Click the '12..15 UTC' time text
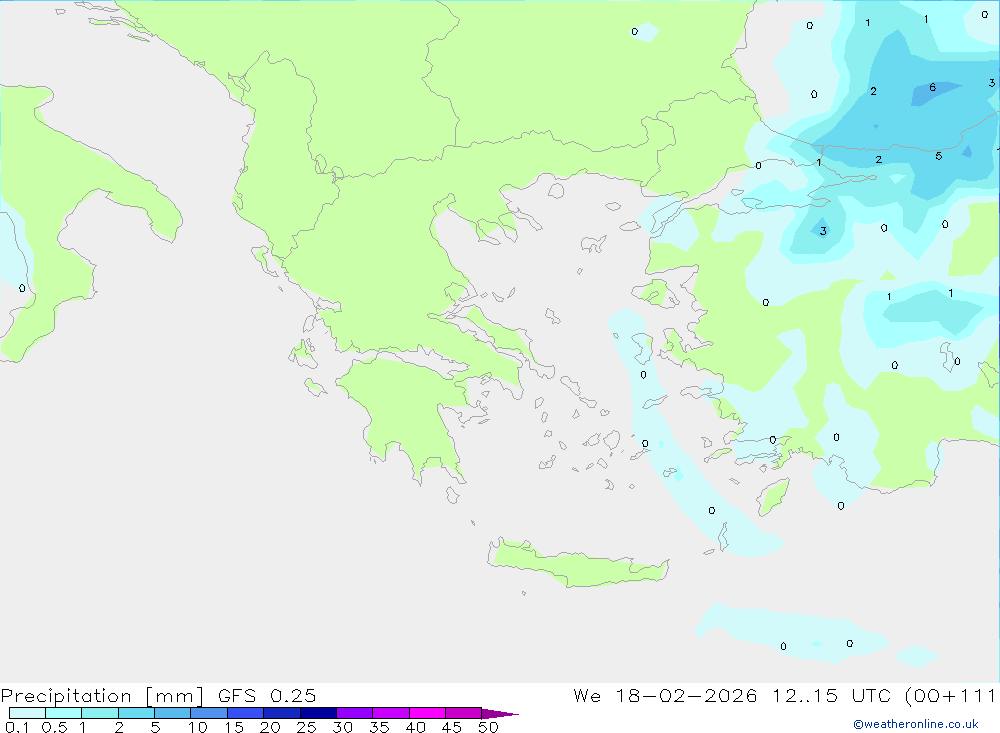The image size is (1000, 733). click(x=832, y=695)
